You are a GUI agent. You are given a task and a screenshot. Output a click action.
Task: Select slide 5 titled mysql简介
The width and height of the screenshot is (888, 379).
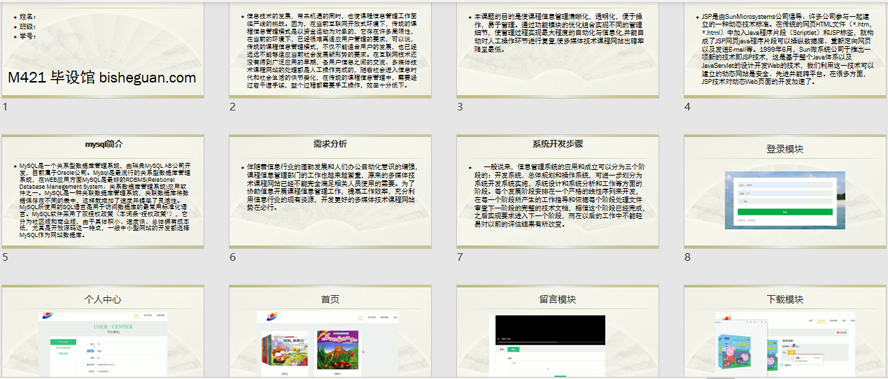pos(103,191)
